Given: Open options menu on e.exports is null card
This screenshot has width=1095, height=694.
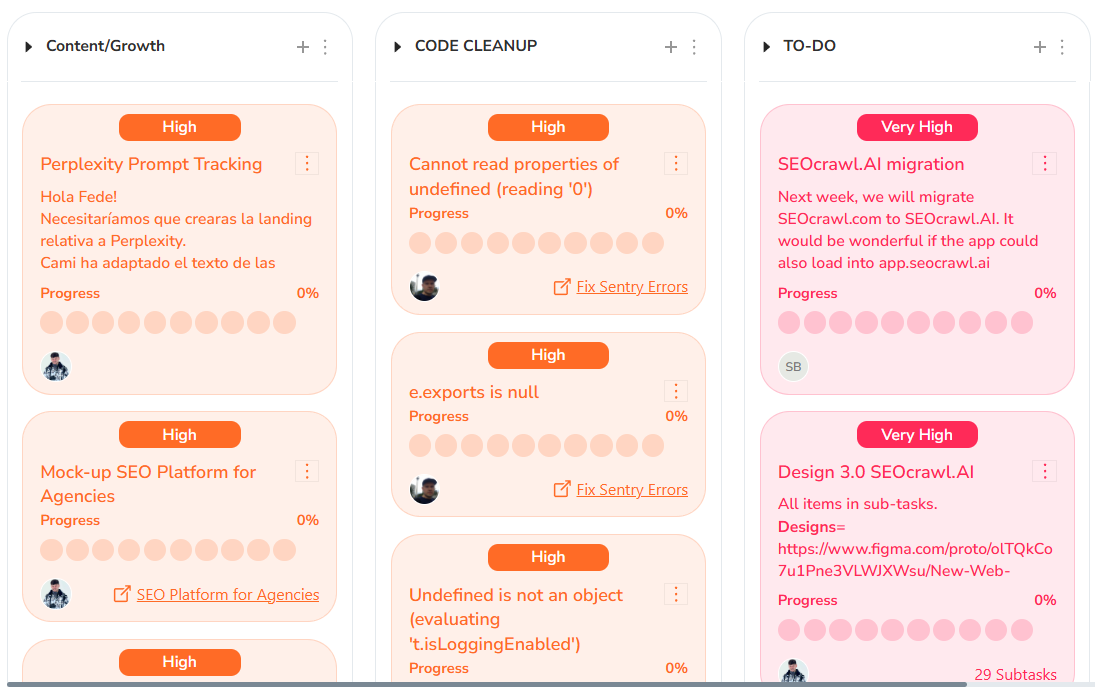Looking at the screenshot, I should [x=676, y=391].
